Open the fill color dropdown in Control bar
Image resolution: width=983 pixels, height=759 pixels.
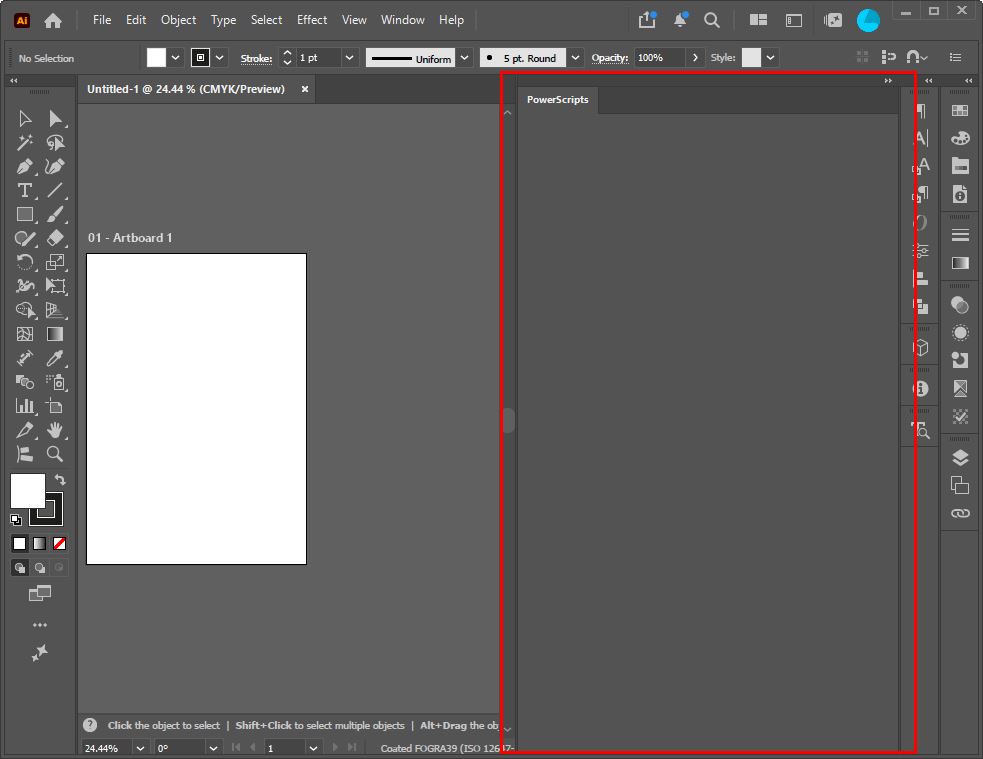point(176,58)
